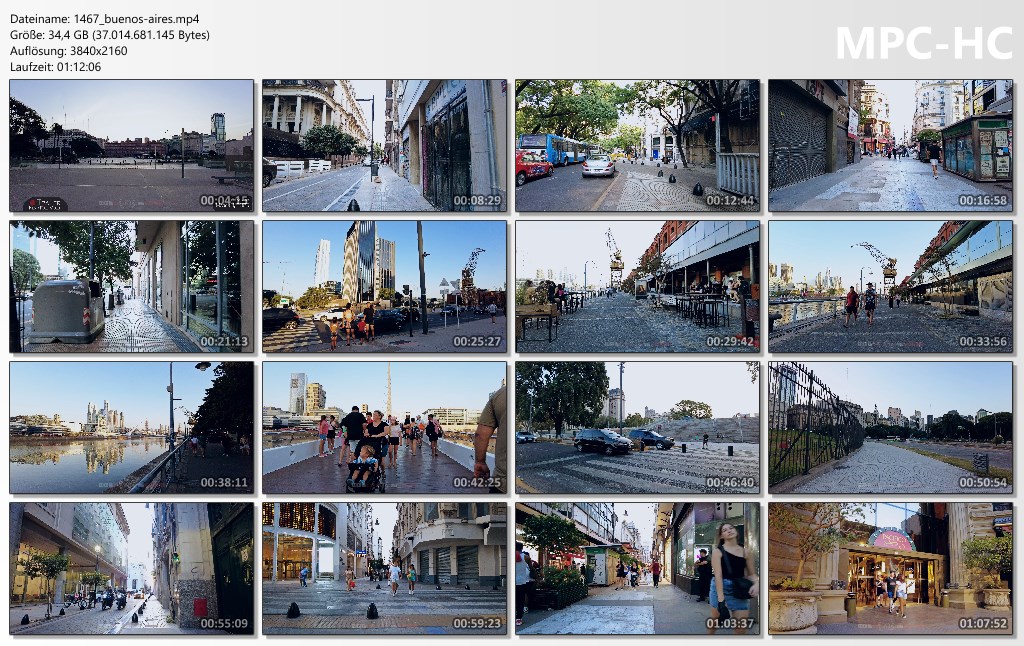Viewport: 1024px width, 646px height.
Task: Select the thumbnail at 00:29:42
Action: click(637, 286)
